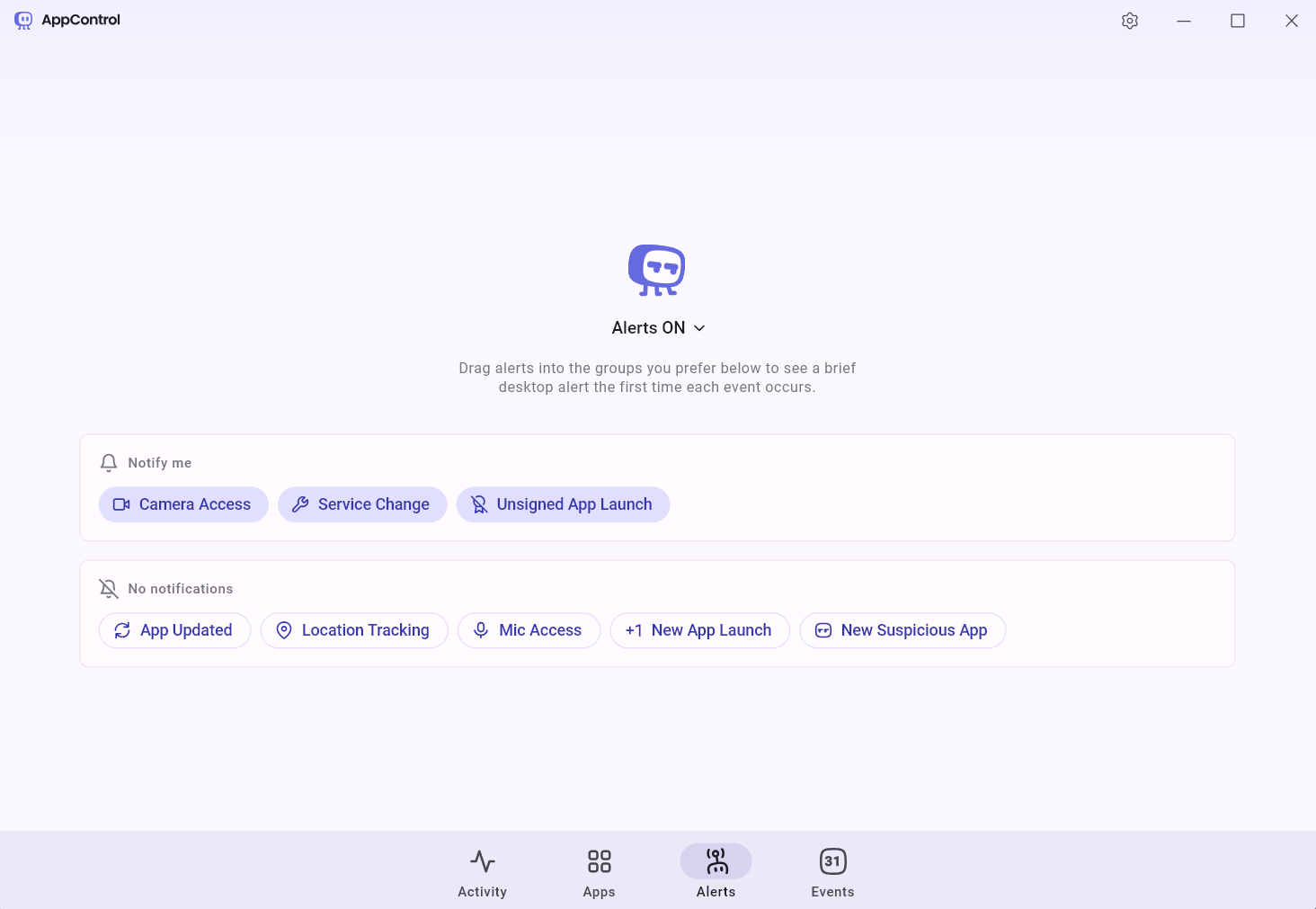Enable notifications for Mic Access
Image resolution: width=1316 pixels, height=909 pixels.
click(529, 630)
